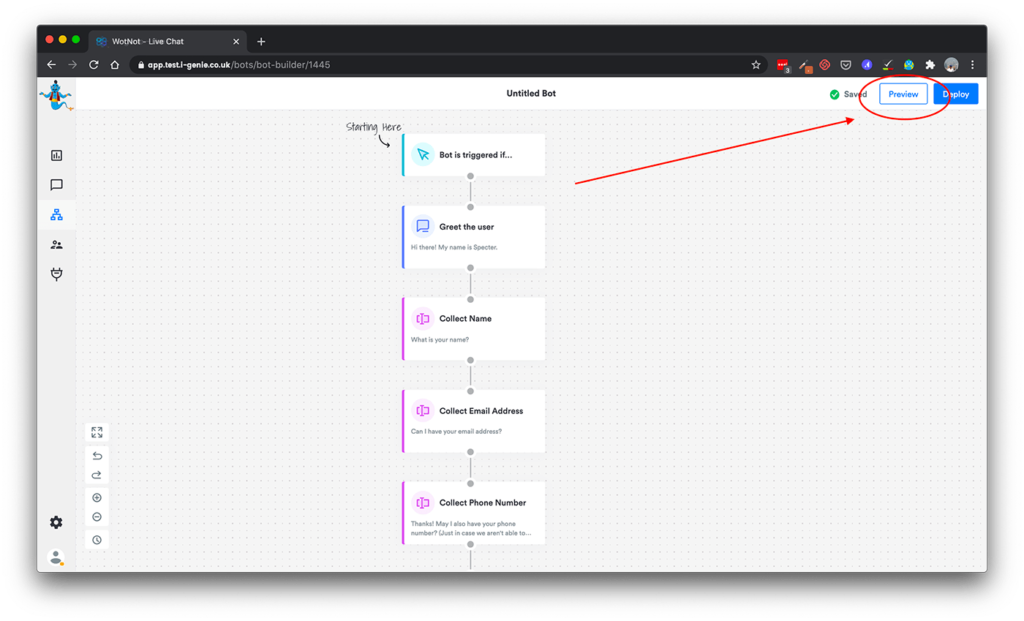Open the version history clock icon
Image resolution: width=1024 pixels, height=621 pixels.
(97, 540)
